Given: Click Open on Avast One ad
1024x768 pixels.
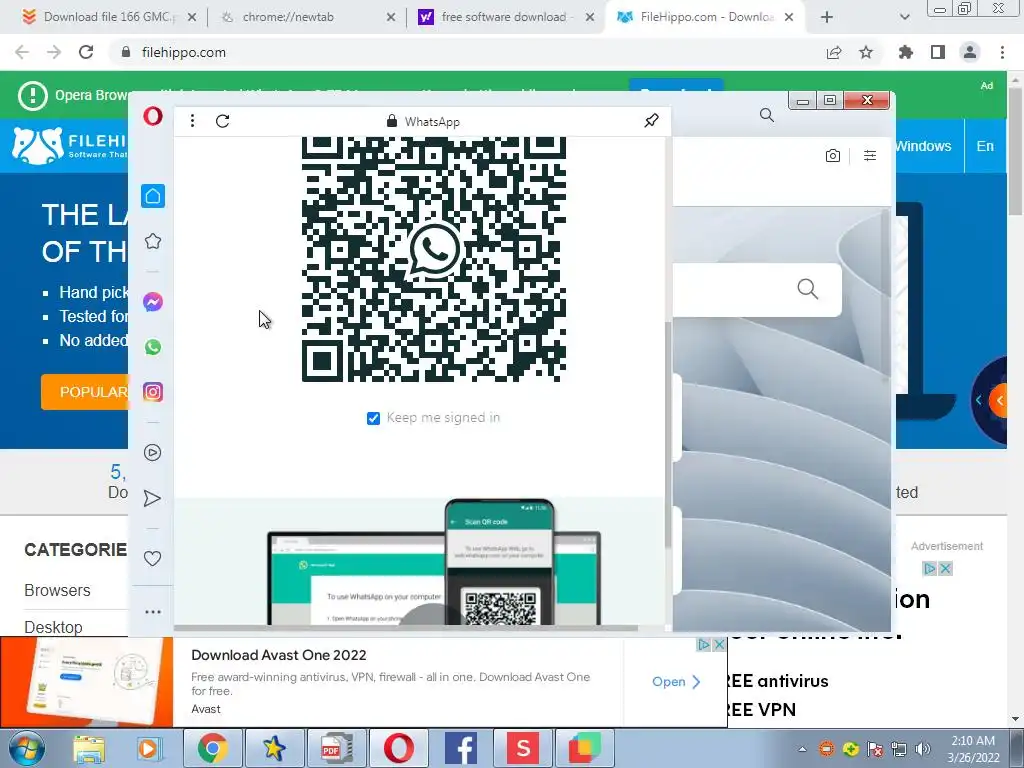Looking at the screenshot, I should pos(676,682).
